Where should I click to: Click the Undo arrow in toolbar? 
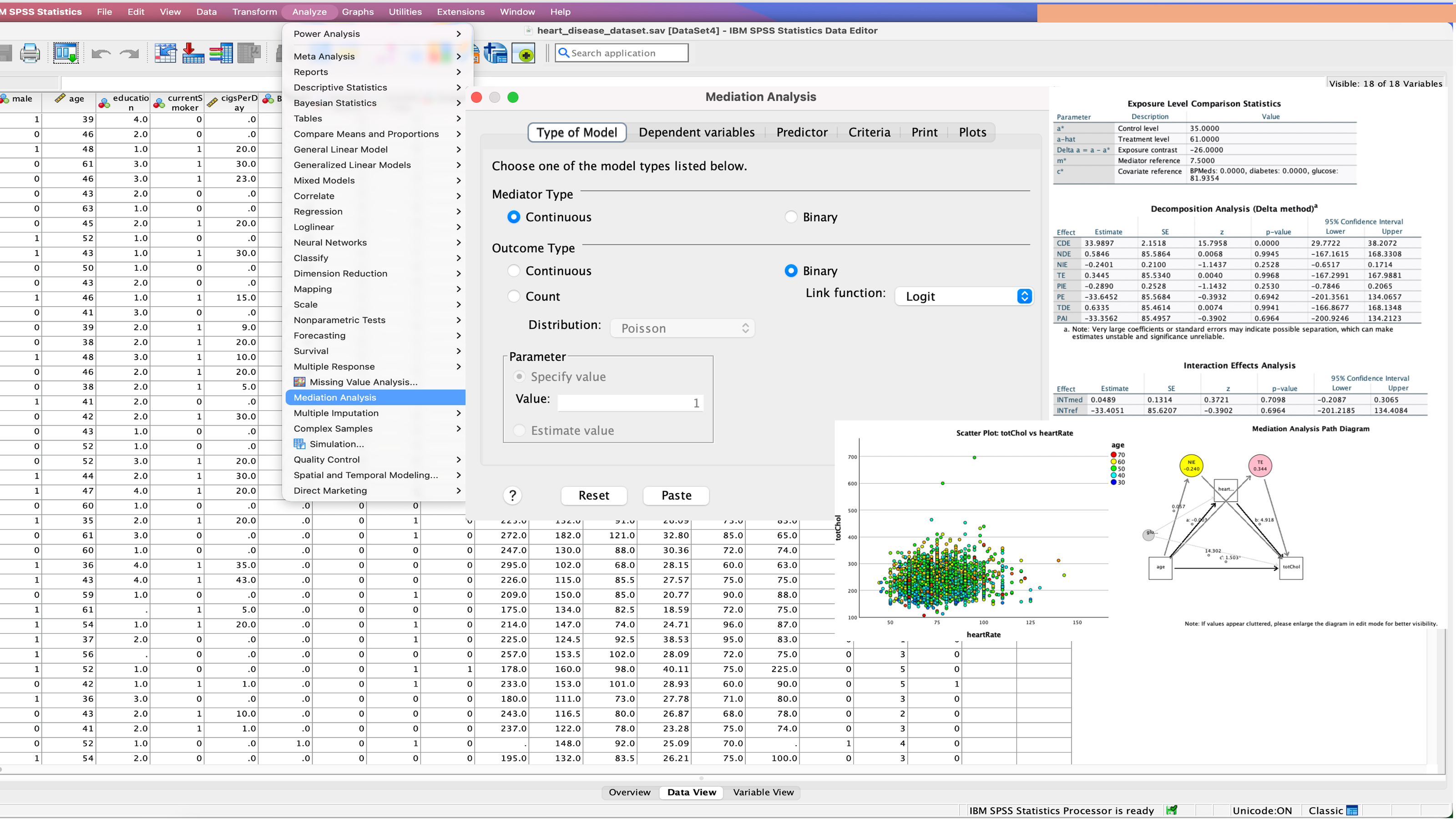(x=101, y=54)
